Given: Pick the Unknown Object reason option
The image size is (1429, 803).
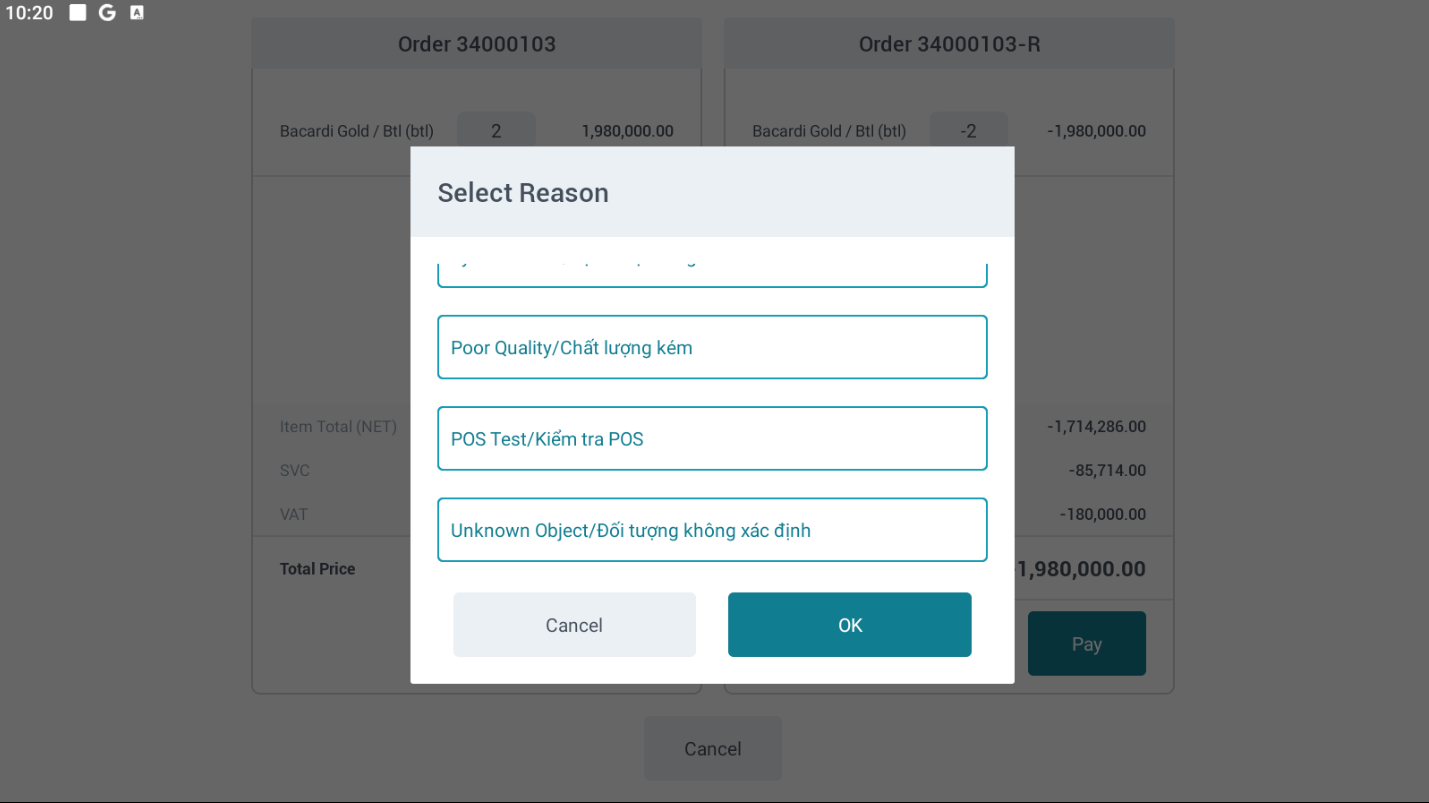Looking at the screenshot, I should (712, 530).
